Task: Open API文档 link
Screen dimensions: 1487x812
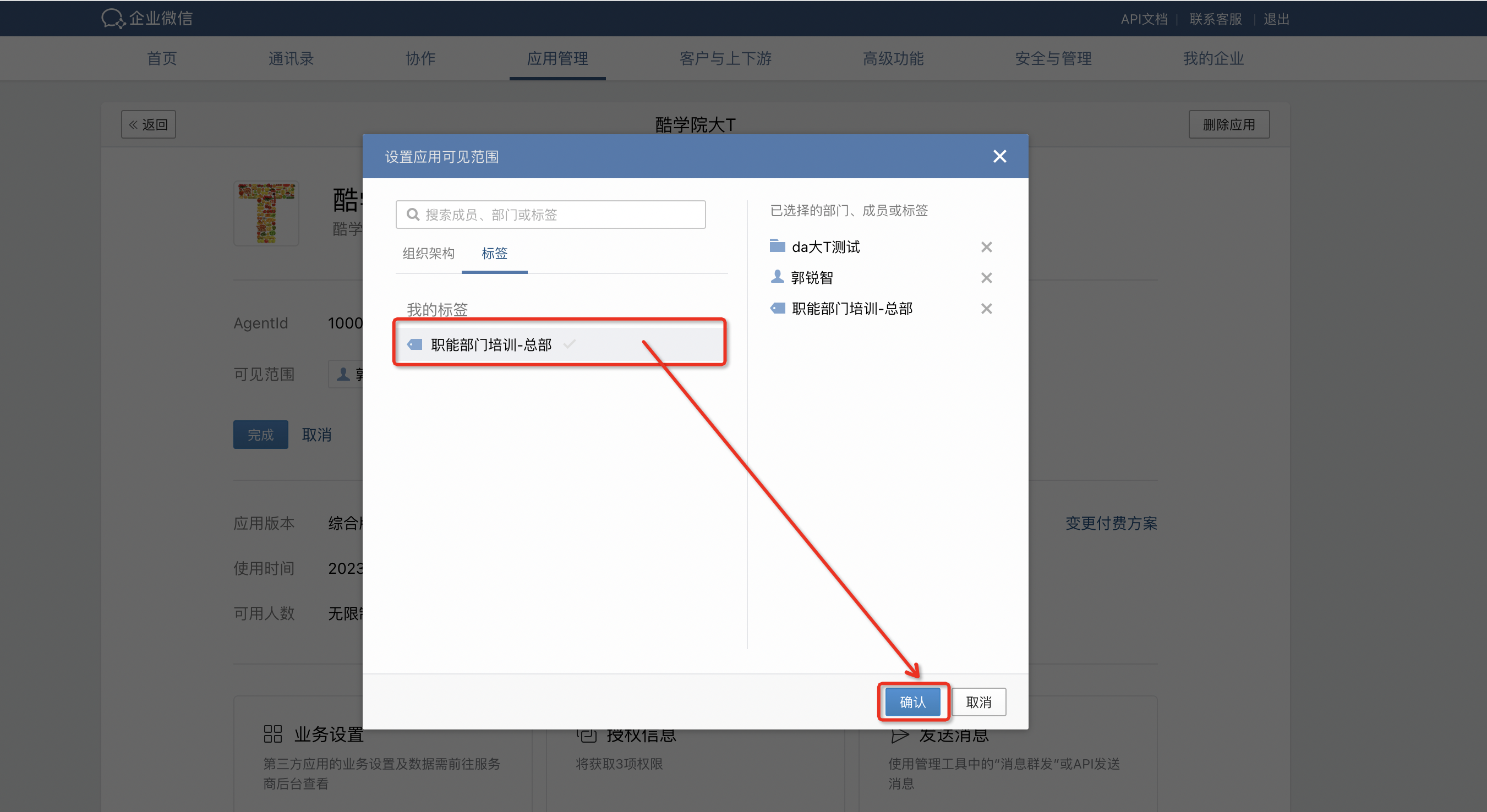Action: tap(1144, 19)
